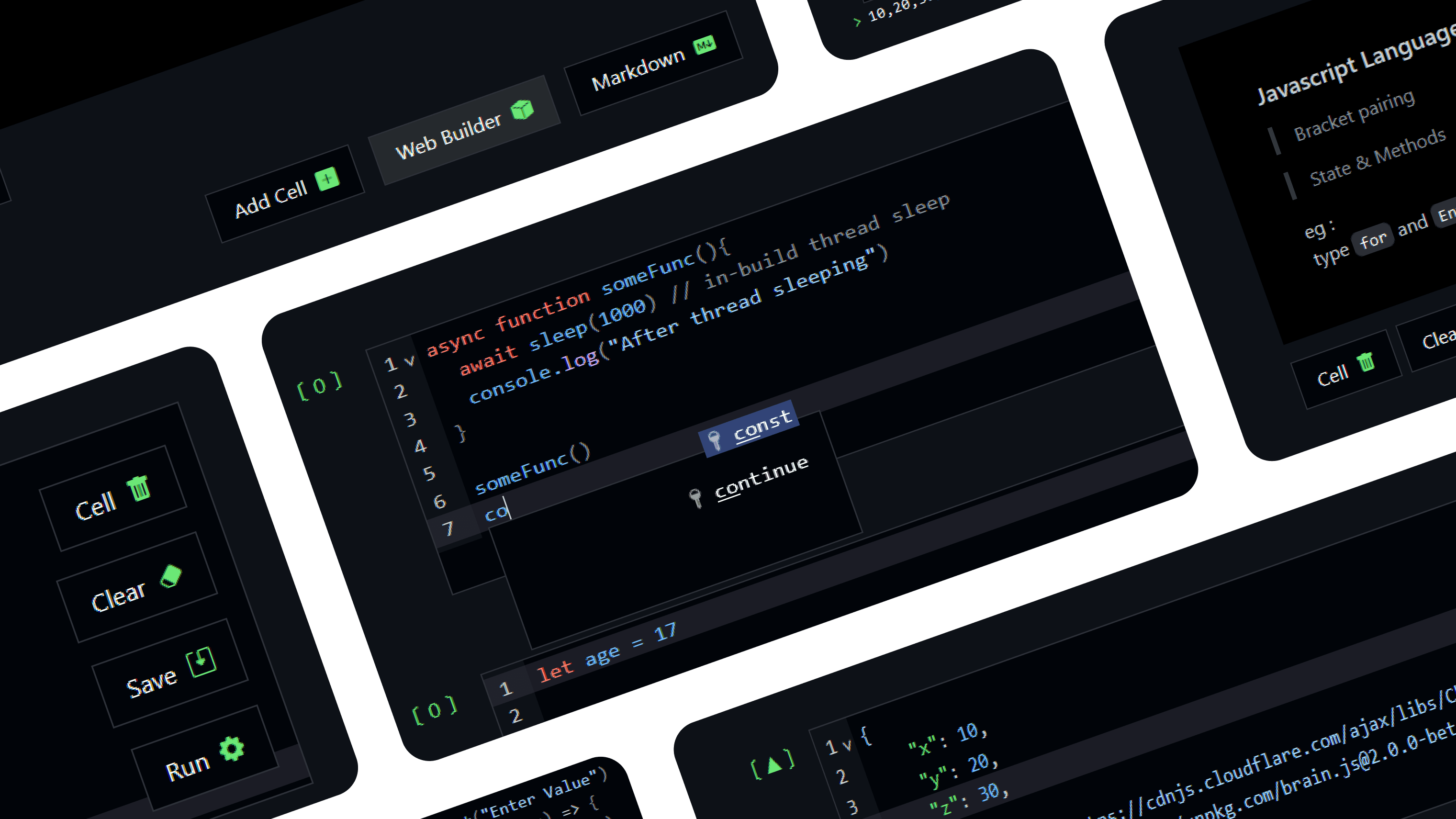Click the [0] counter of let age cell
Screen dimensions: 1456x819
point(434,710)
